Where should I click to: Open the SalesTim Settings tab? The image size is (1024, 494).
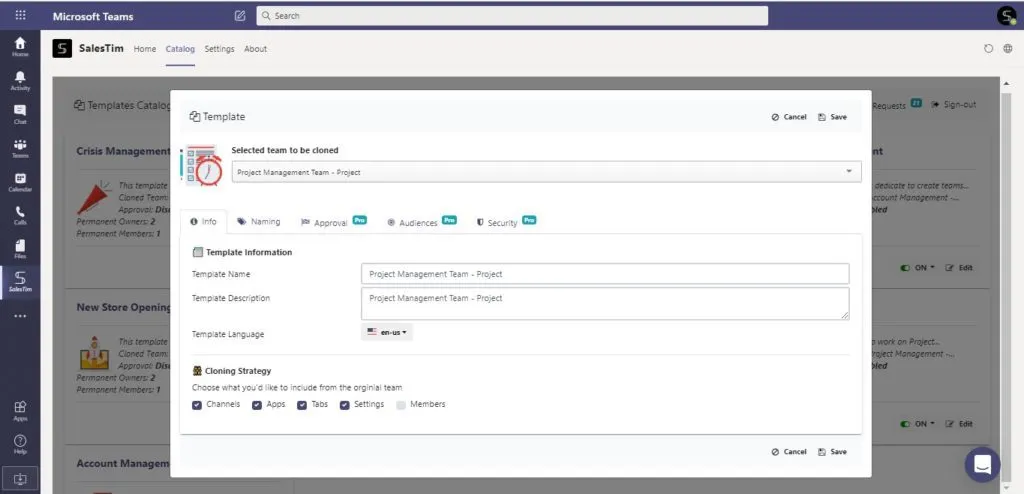point(219,49)
